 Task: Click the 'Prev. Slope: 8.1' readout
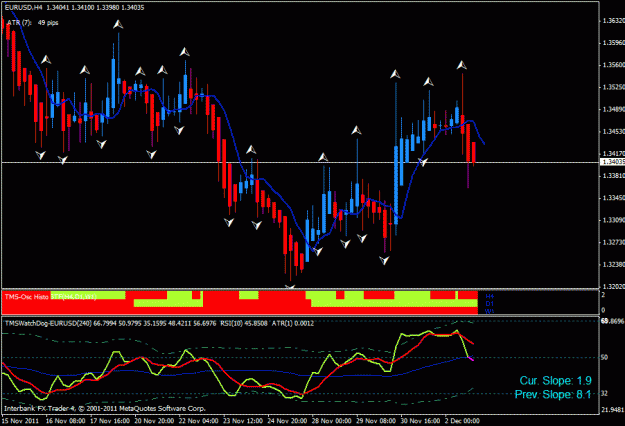coord(553,395)
